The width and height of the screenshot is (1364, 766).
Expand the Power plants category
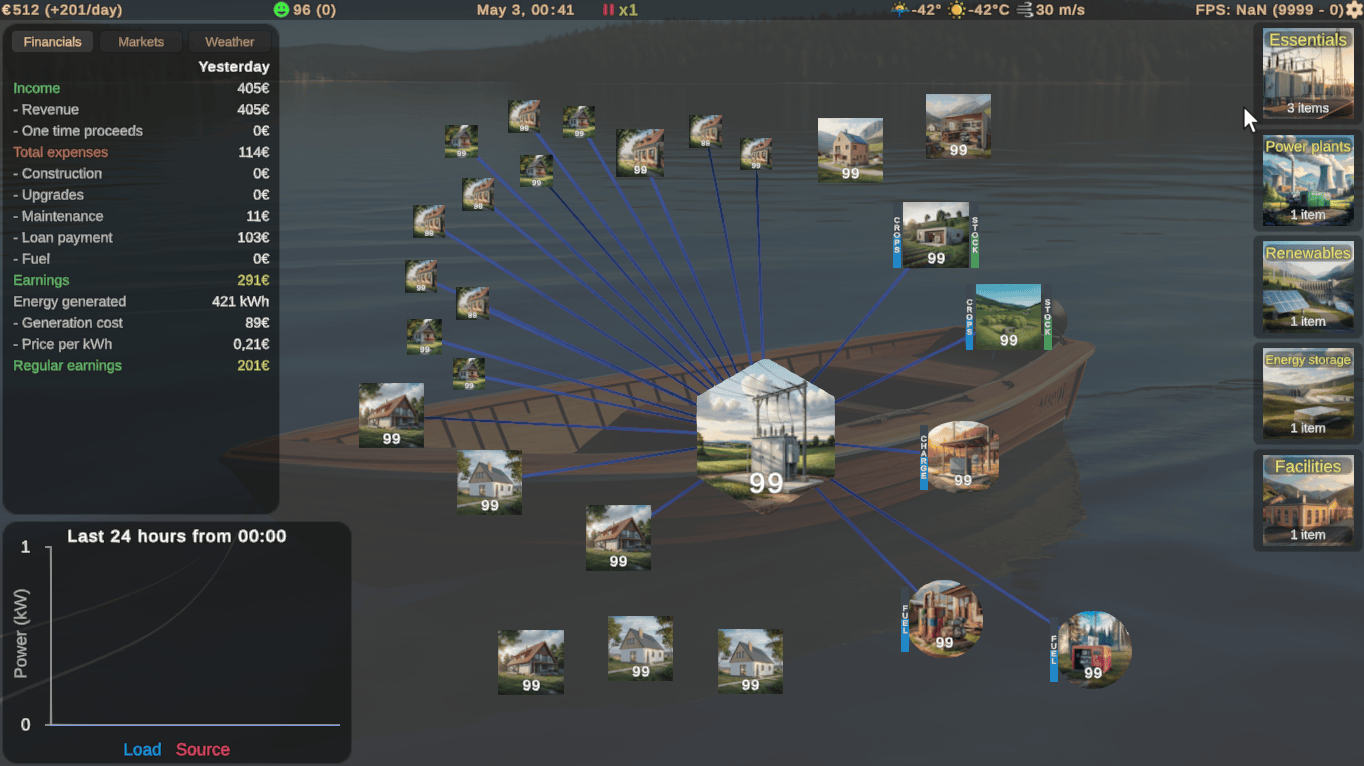tap(1307, 181)
